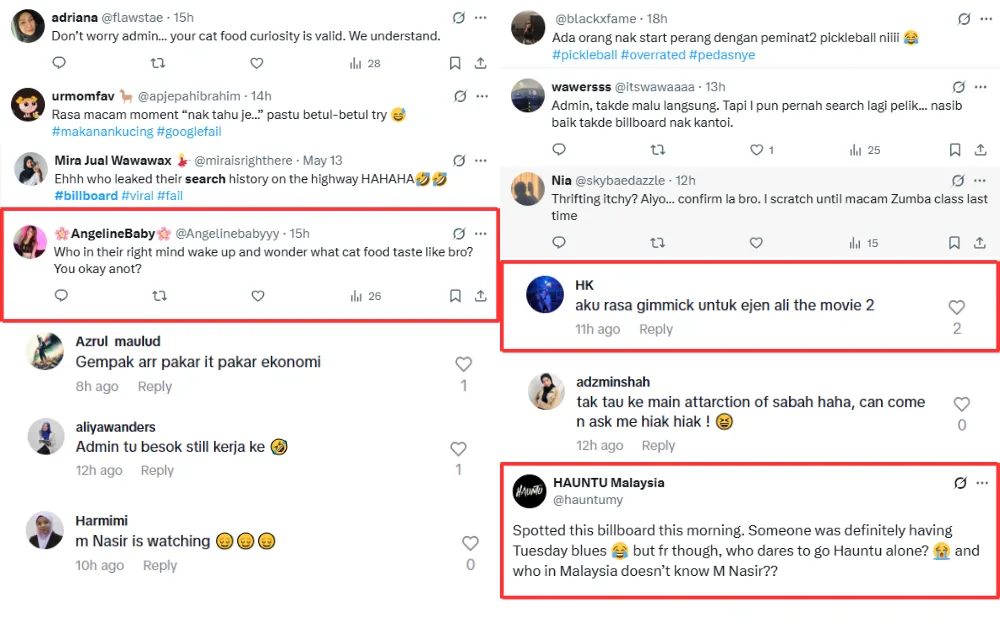
Task: Like AngelineBaby's cat food tweet
Action: tap(257, 296)
